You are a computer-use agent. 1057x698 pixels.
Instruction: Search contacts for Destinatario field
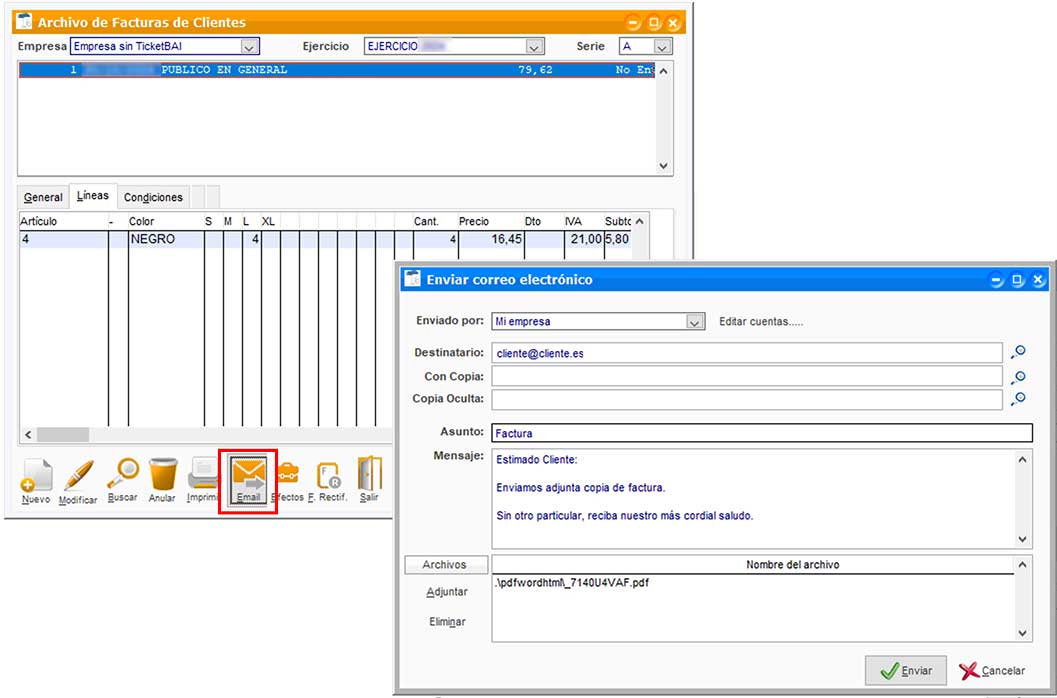tap(1018, 352)
